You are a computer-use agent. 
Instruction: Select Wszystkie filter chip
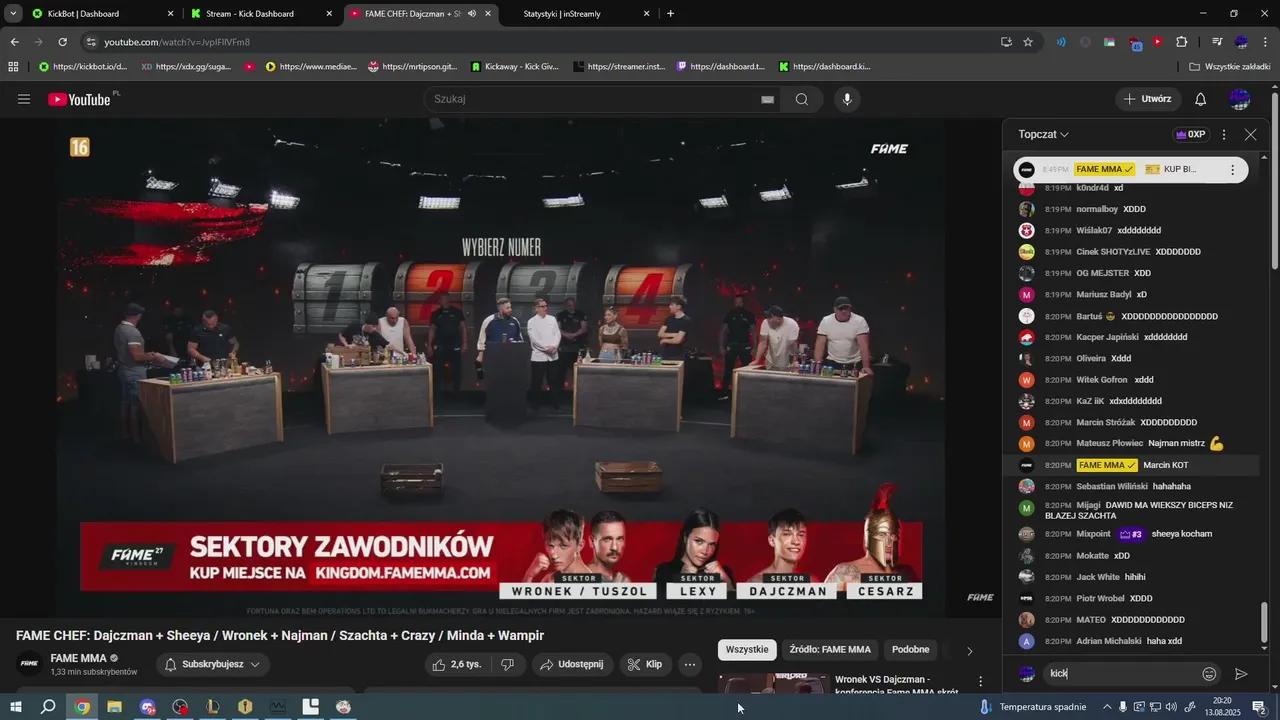pos(747,650)
